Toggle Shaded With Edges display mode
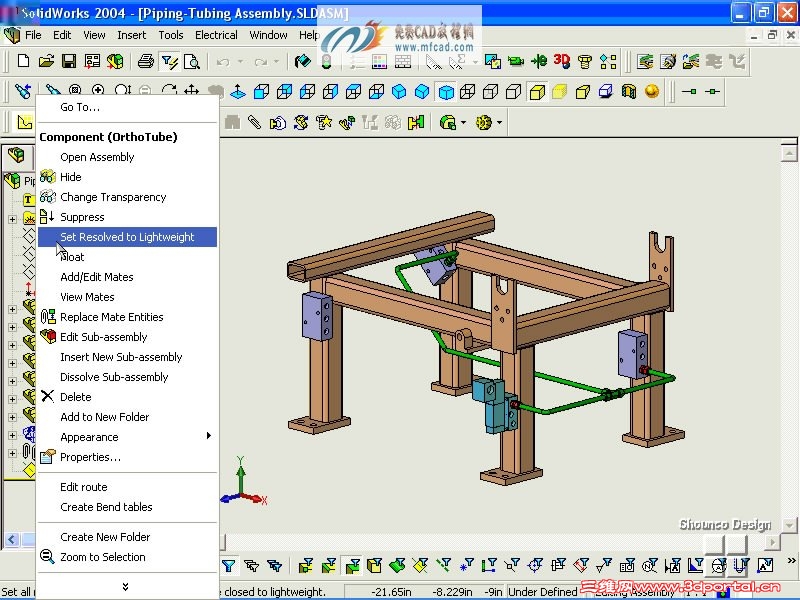Viewport: 800px width, 600px height. [x=537, y=92]
